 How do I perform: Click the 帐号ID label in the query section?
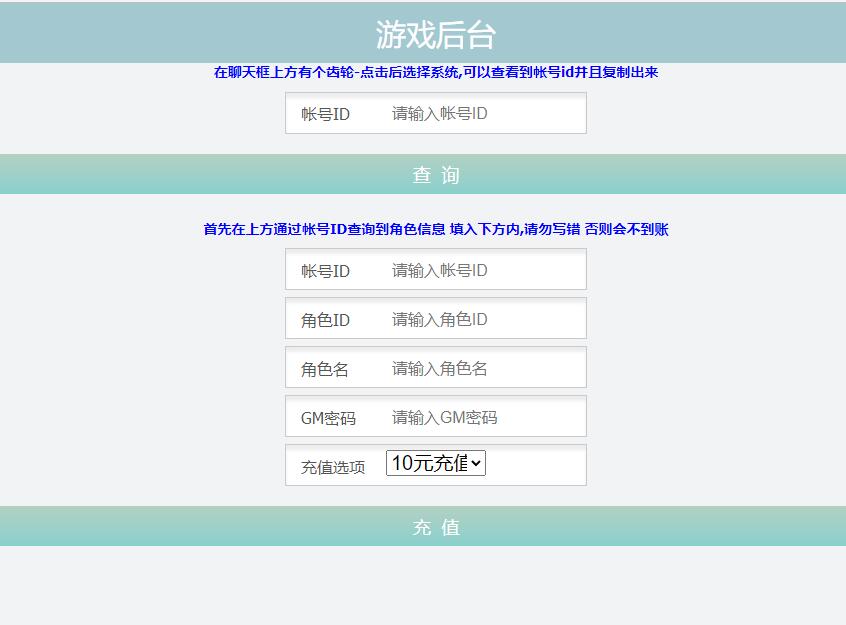(x=325, y=114)
